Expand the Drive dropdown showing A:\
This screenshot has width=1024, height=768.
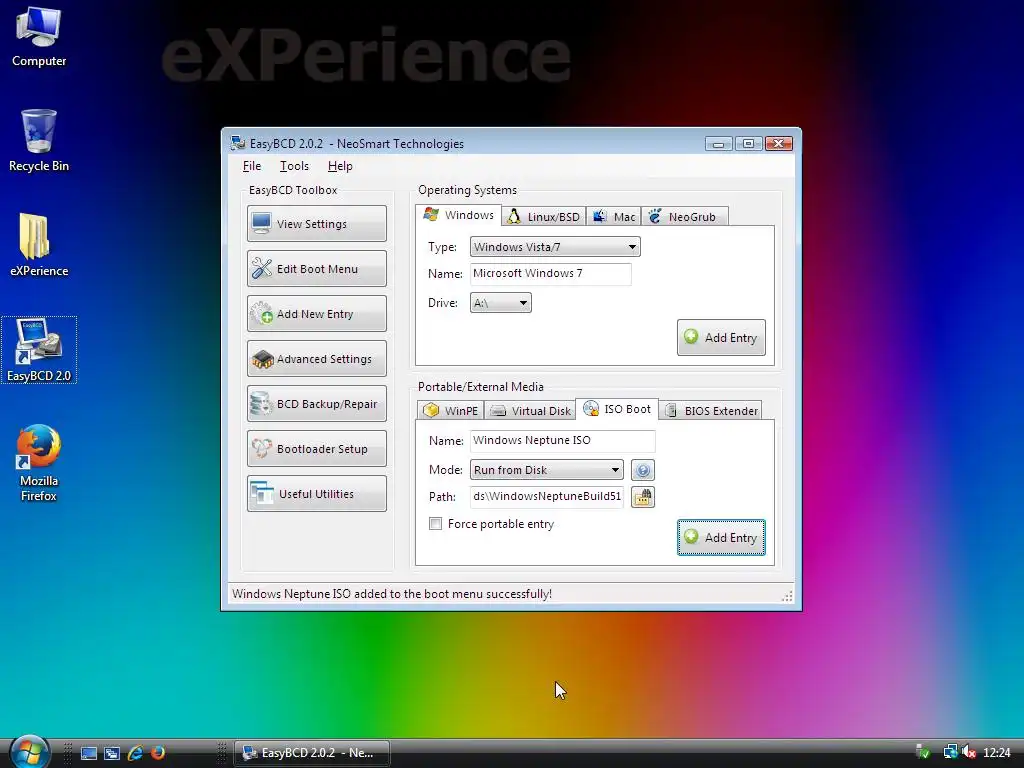coord(500,303)
